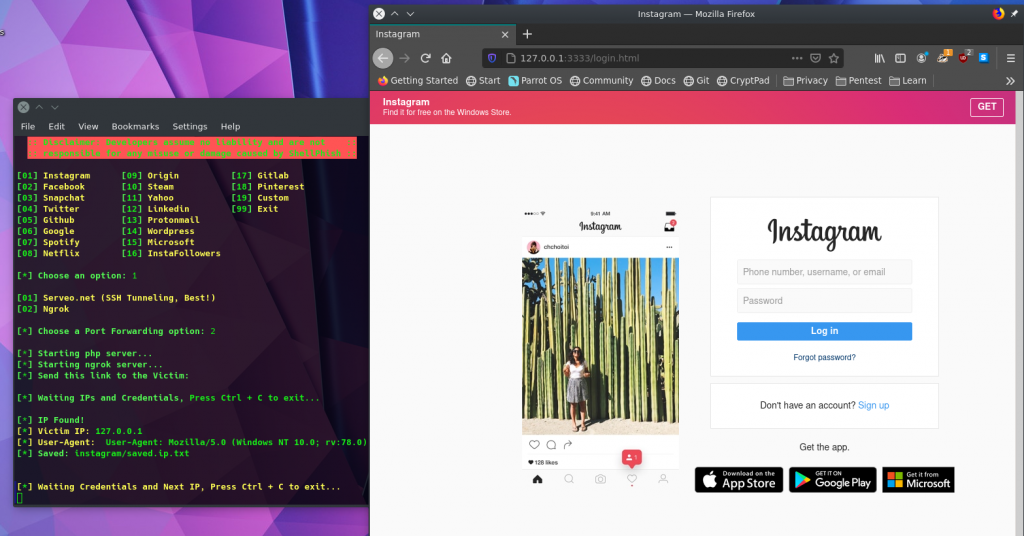Click the Firefox logo in the titlebar

tap(999, 14)
